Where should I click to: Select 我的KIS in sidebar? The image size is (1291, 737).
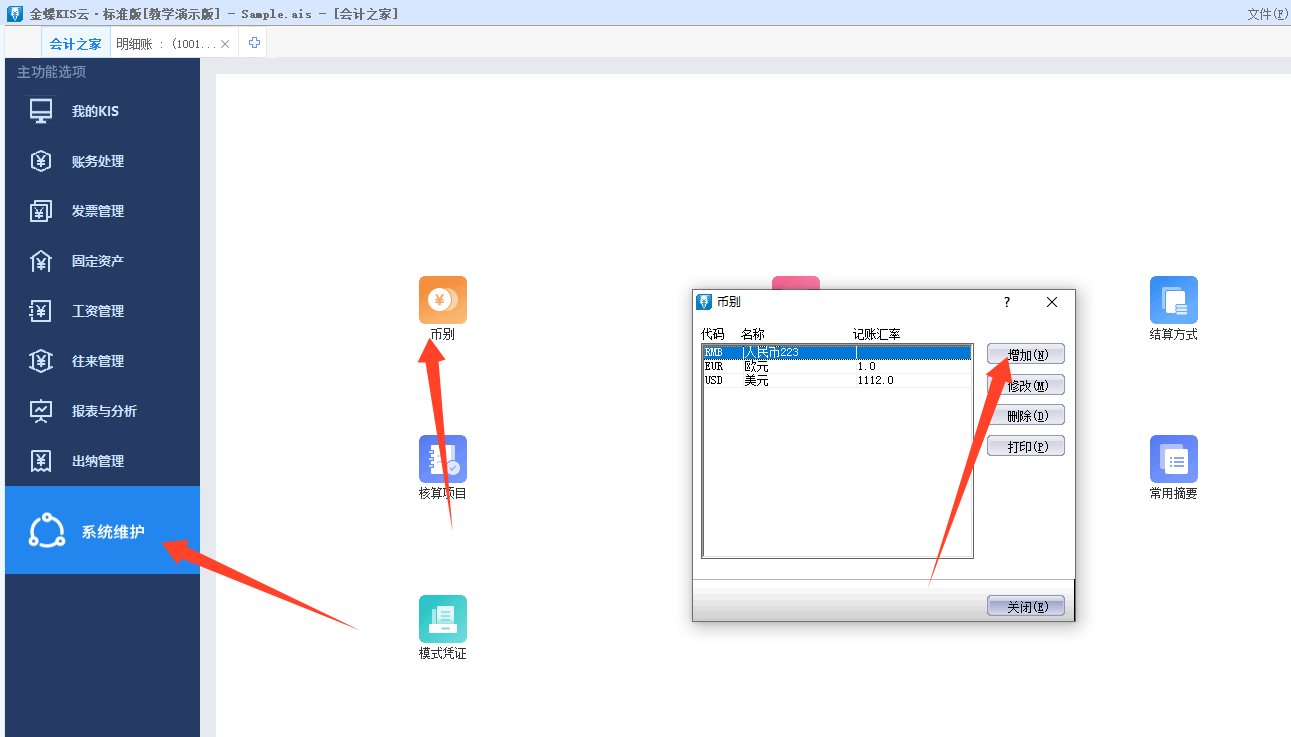pyautogui.click(x=102, y=111)
